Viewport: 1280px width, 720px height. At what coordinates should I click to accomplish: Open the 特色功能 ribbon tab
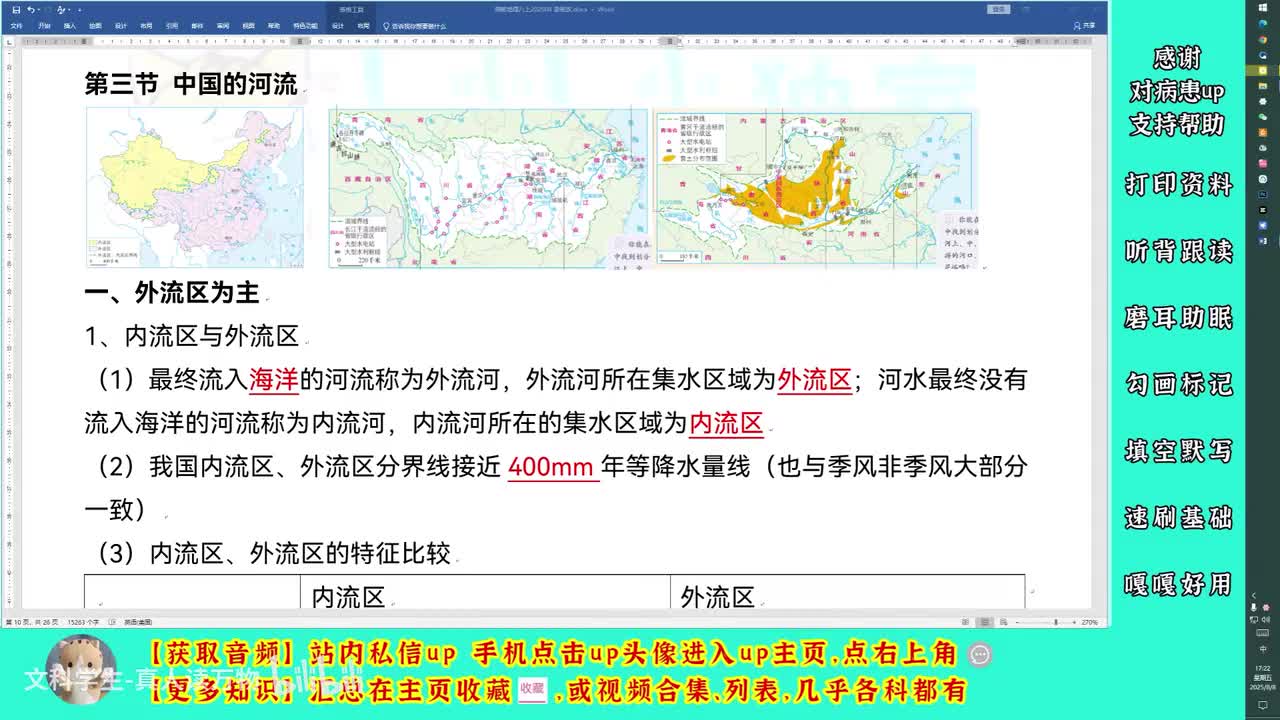pos(305,25)
